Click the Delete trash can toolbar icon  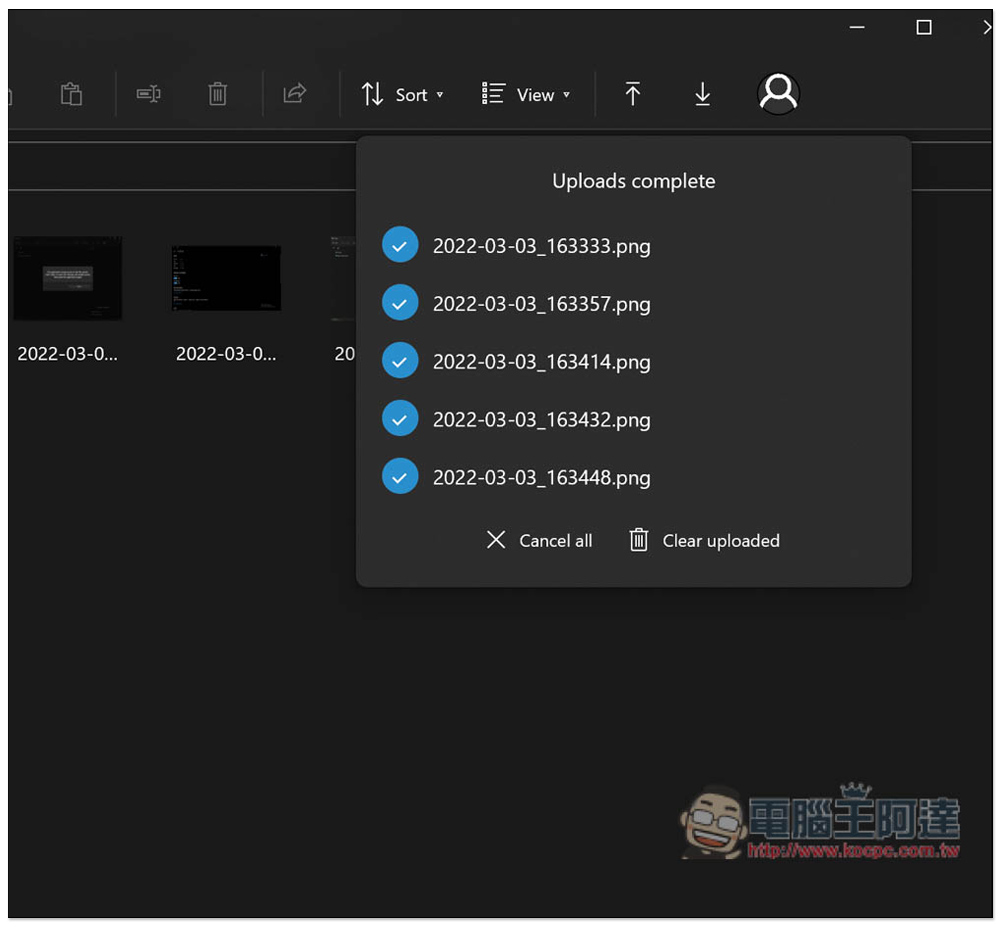[x=217, y=95]
